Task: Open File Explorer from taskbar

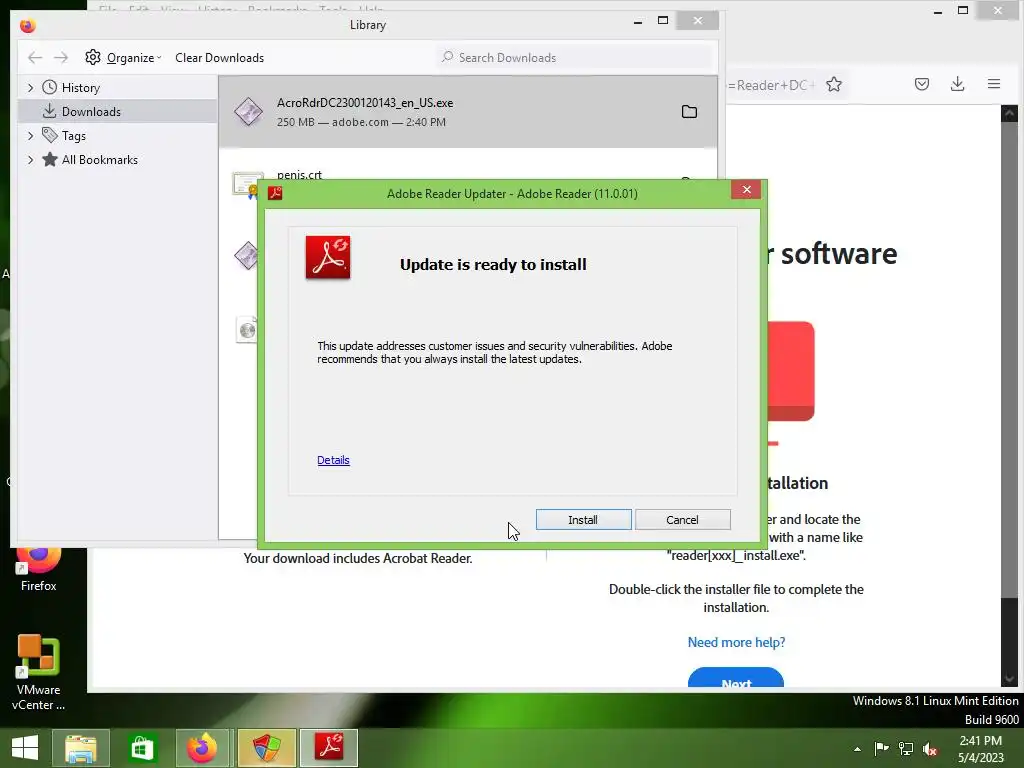Action: click(80, 748)
